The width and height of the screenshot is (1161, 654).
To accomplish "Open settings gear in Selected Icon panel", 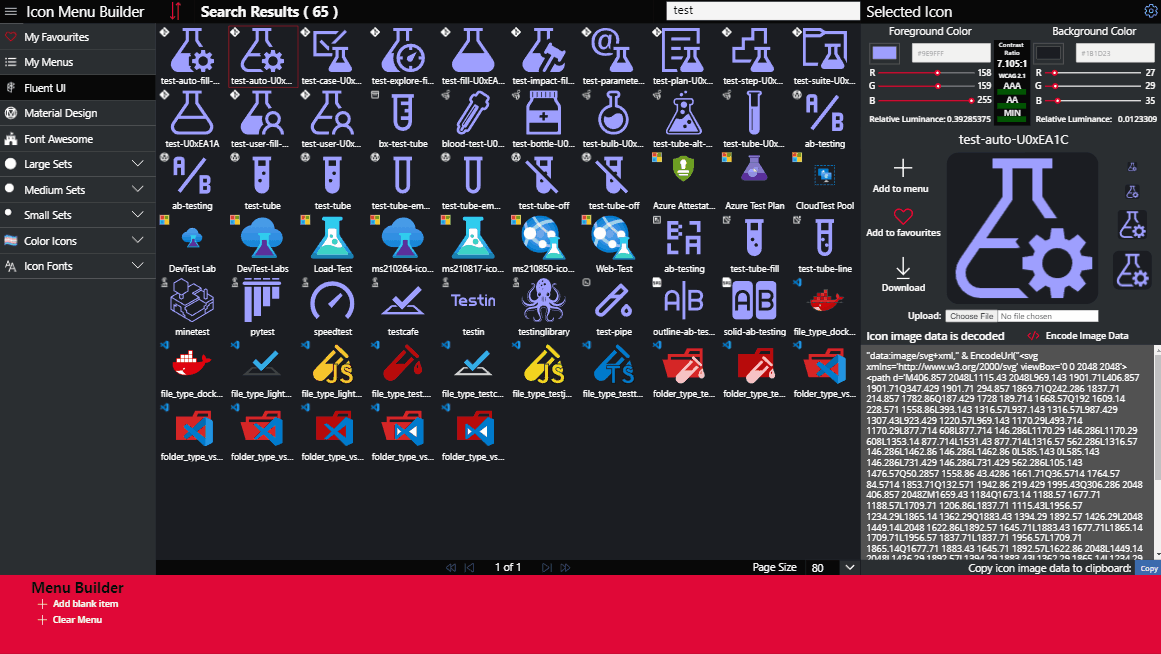I will click(x=1151, y=10).
